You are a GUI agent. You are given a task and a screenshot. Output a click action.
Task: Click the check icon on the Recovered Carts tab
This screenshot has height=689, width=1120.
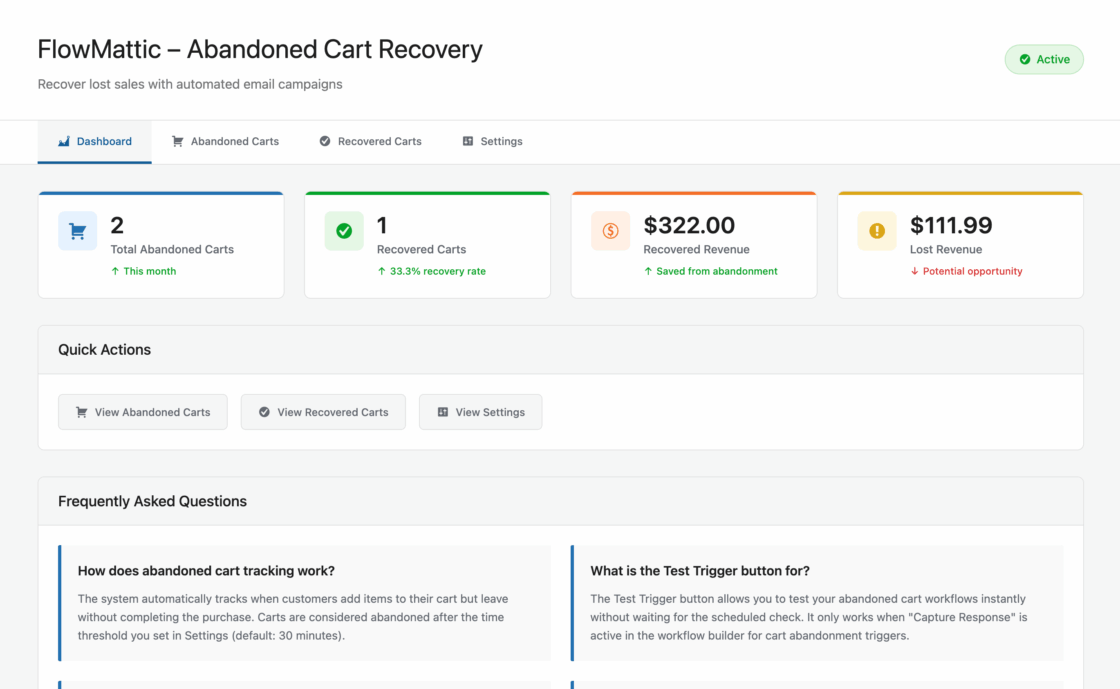coord(325,142)
